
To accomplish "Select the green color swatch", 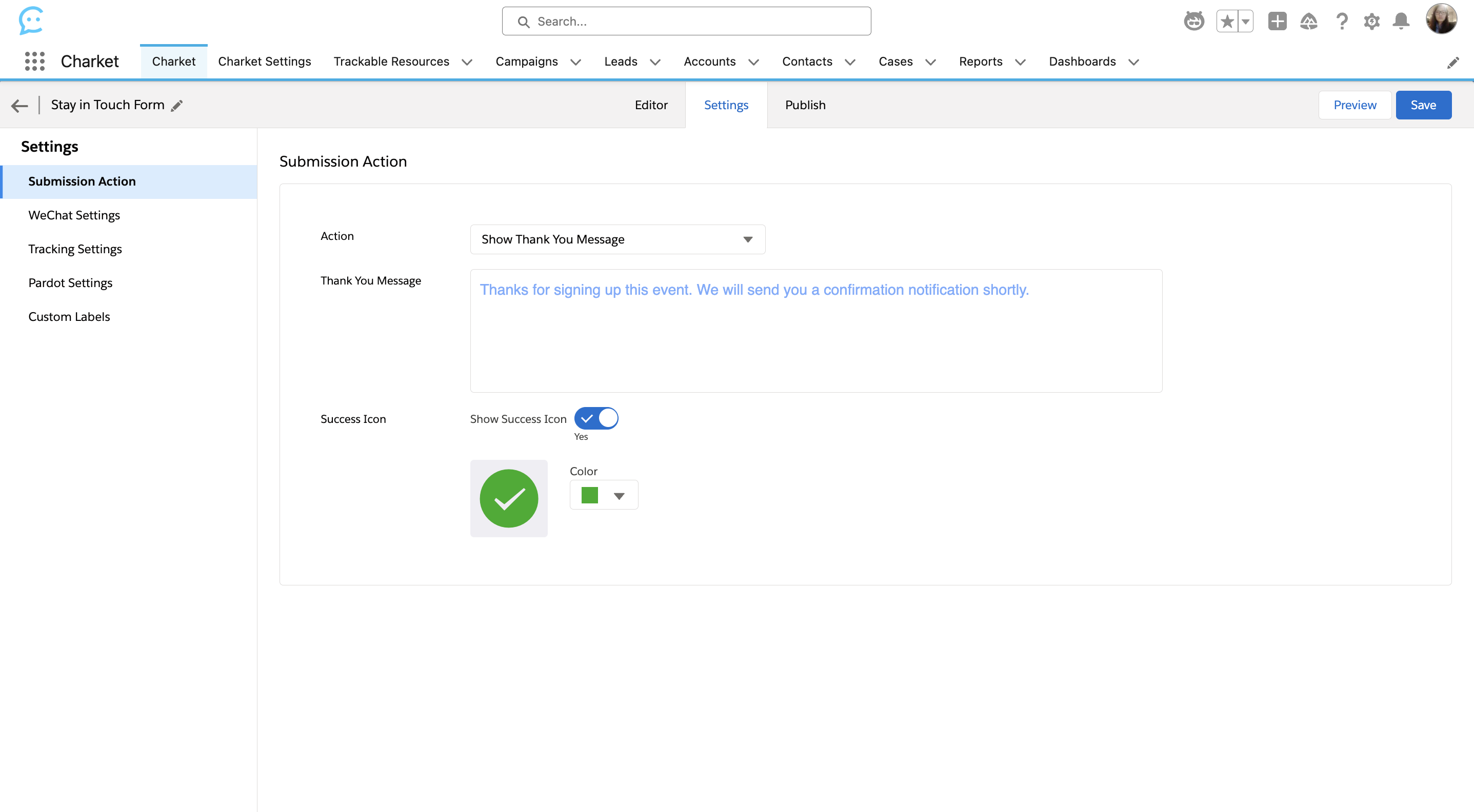I will point(588,495).
